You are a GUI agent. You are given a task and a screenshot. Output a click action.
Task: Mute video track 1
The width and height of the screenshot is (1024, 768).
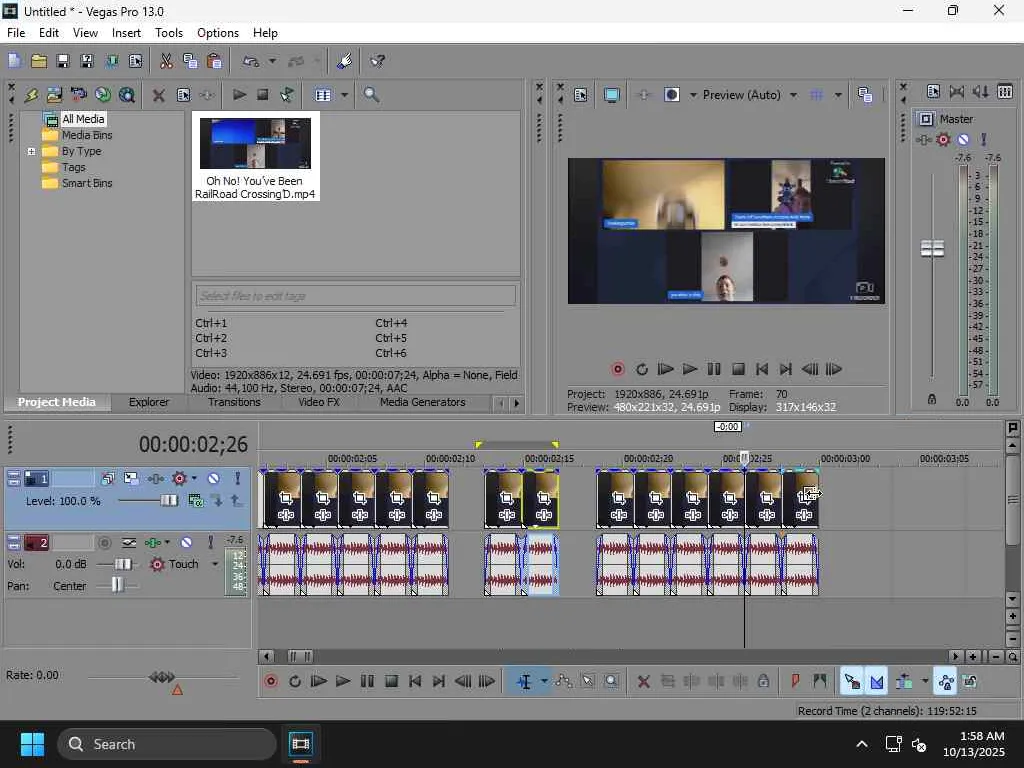214,479
